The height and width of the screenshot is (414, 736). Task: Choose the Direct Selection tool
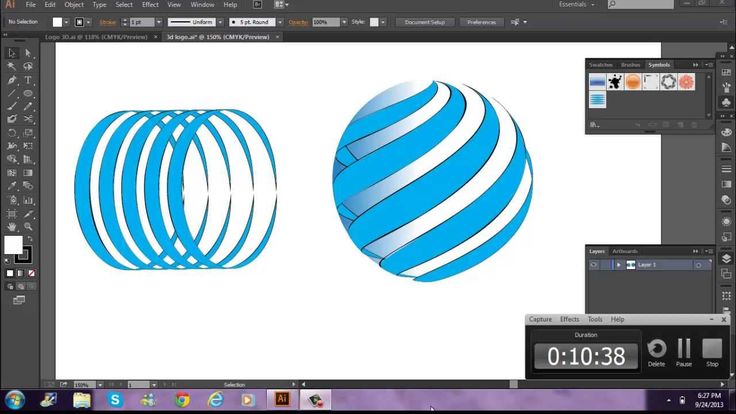[x=28, y=53]
